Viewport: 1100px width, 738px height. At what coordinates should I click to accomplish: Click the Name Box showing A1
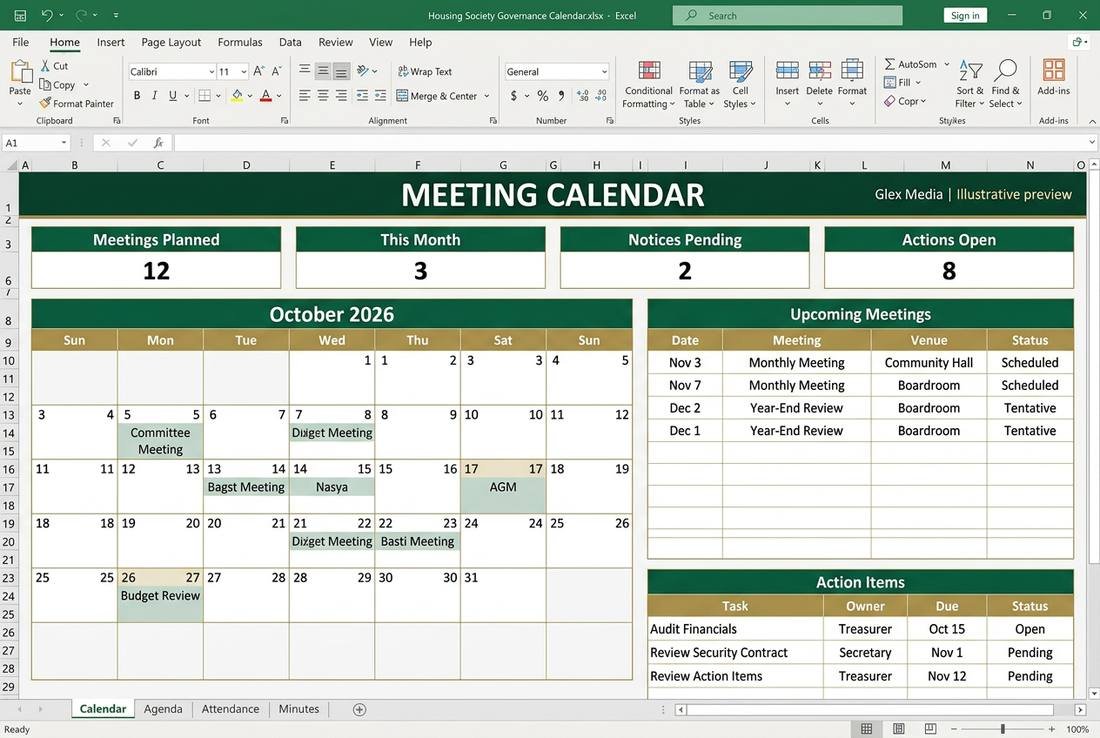point(36,142)
